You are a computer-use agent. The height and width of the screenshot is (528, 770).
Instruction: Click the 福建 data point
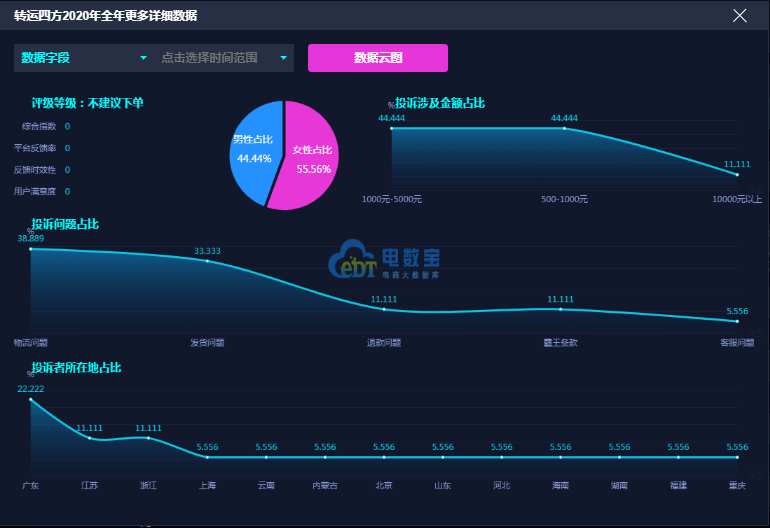(678, 457)
